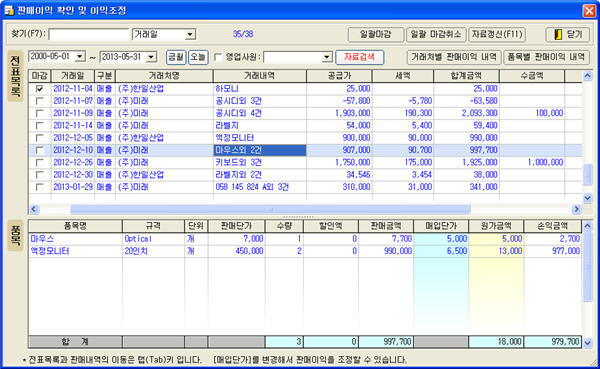
Task: Check the 마감 box for 2012-11-09 row
Action: (39, 113)
